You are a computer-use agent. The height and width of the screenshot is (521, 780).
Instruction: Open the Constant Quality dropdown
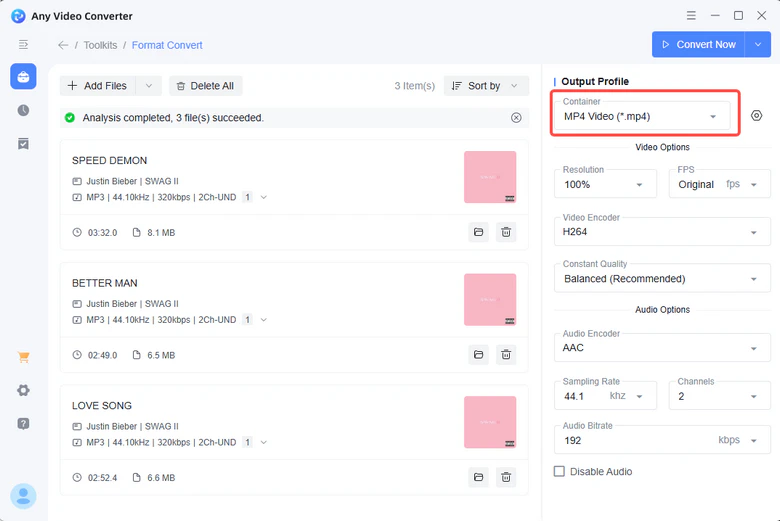(x=663, y=278)
